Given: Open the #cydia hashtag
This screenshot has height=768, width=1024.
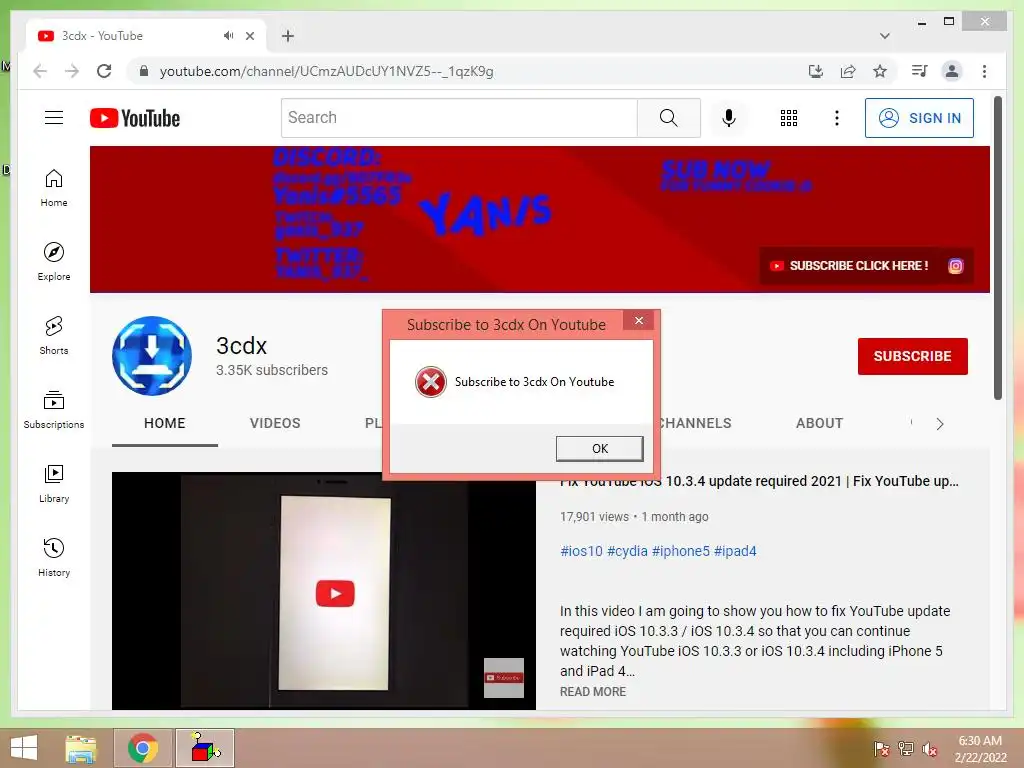Looking at the screenshot, I should point(627,551).
